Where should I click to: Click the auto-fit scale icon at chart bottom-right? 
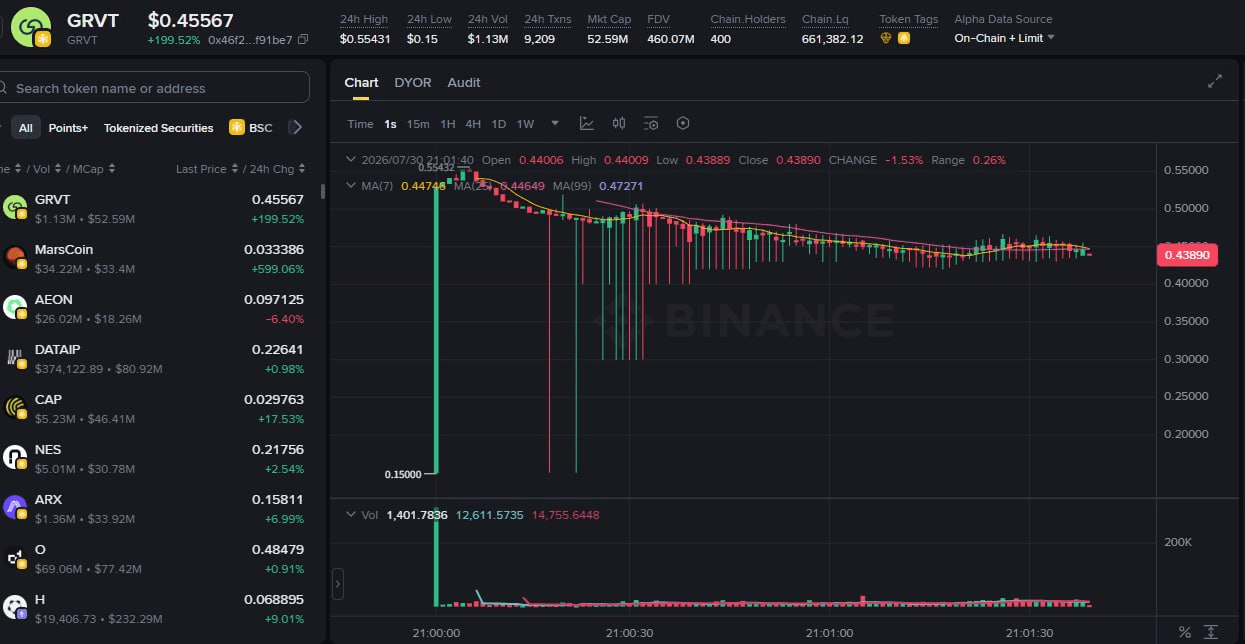point(1211,632)
